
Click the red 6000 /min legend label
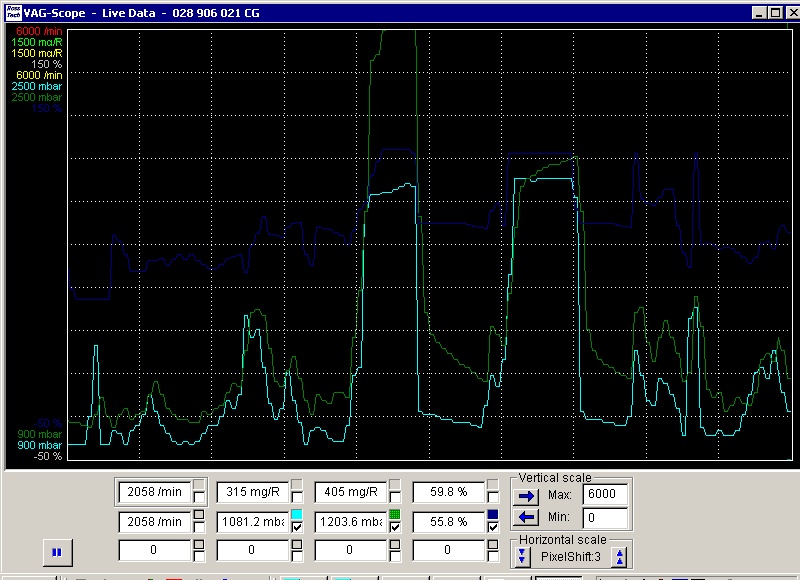[39, 31]
